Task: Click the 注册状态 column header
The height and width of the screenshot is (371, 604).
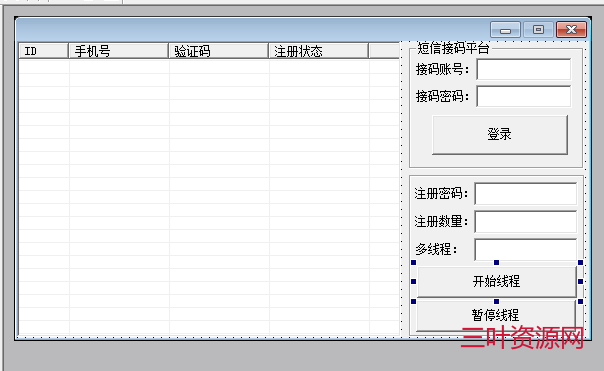Action: point(318,51)
